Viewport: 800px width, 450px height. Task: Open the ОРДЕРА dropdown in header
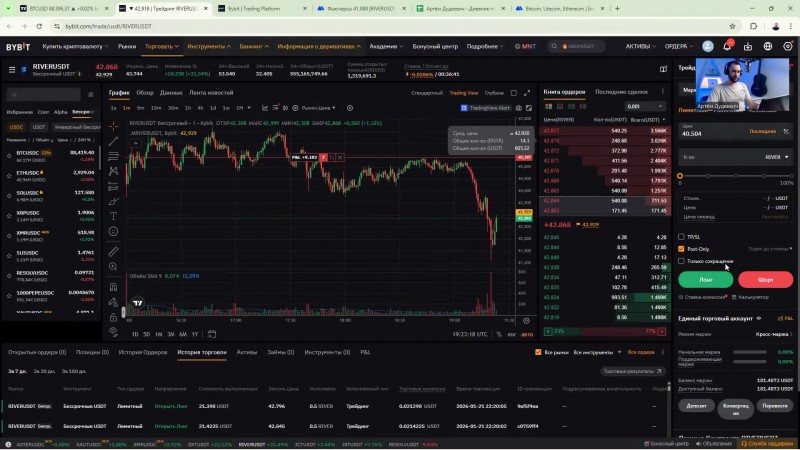[679, 46]
